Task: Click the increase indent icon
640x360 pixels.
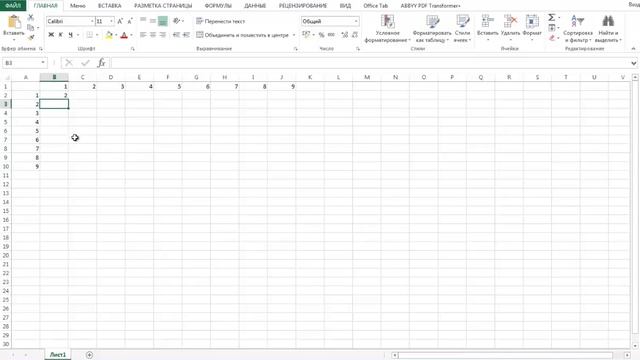Action: click(x=186, y=35)
